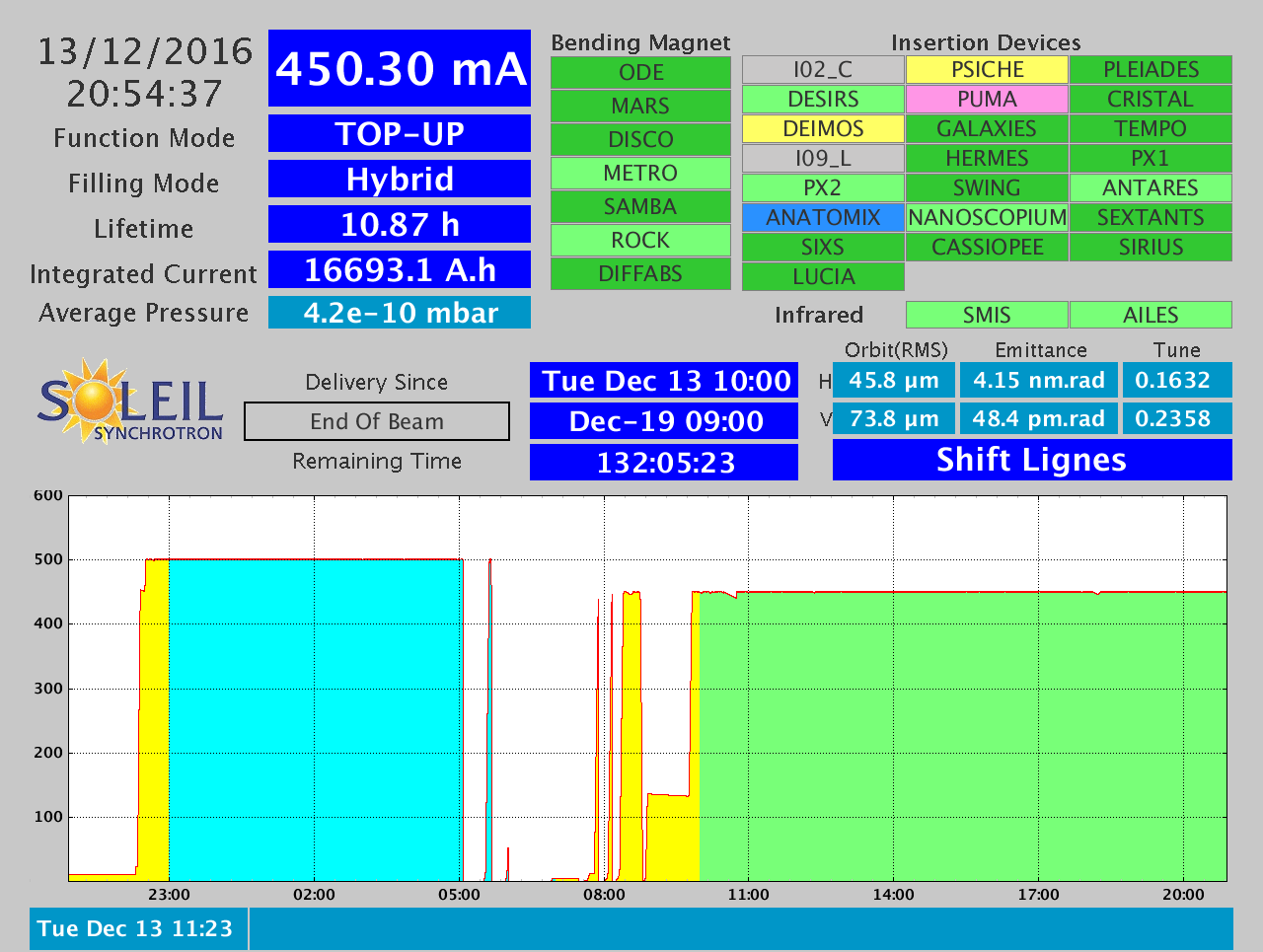Click the 45.8 µm horizontal orbit value

click(894, 380)
